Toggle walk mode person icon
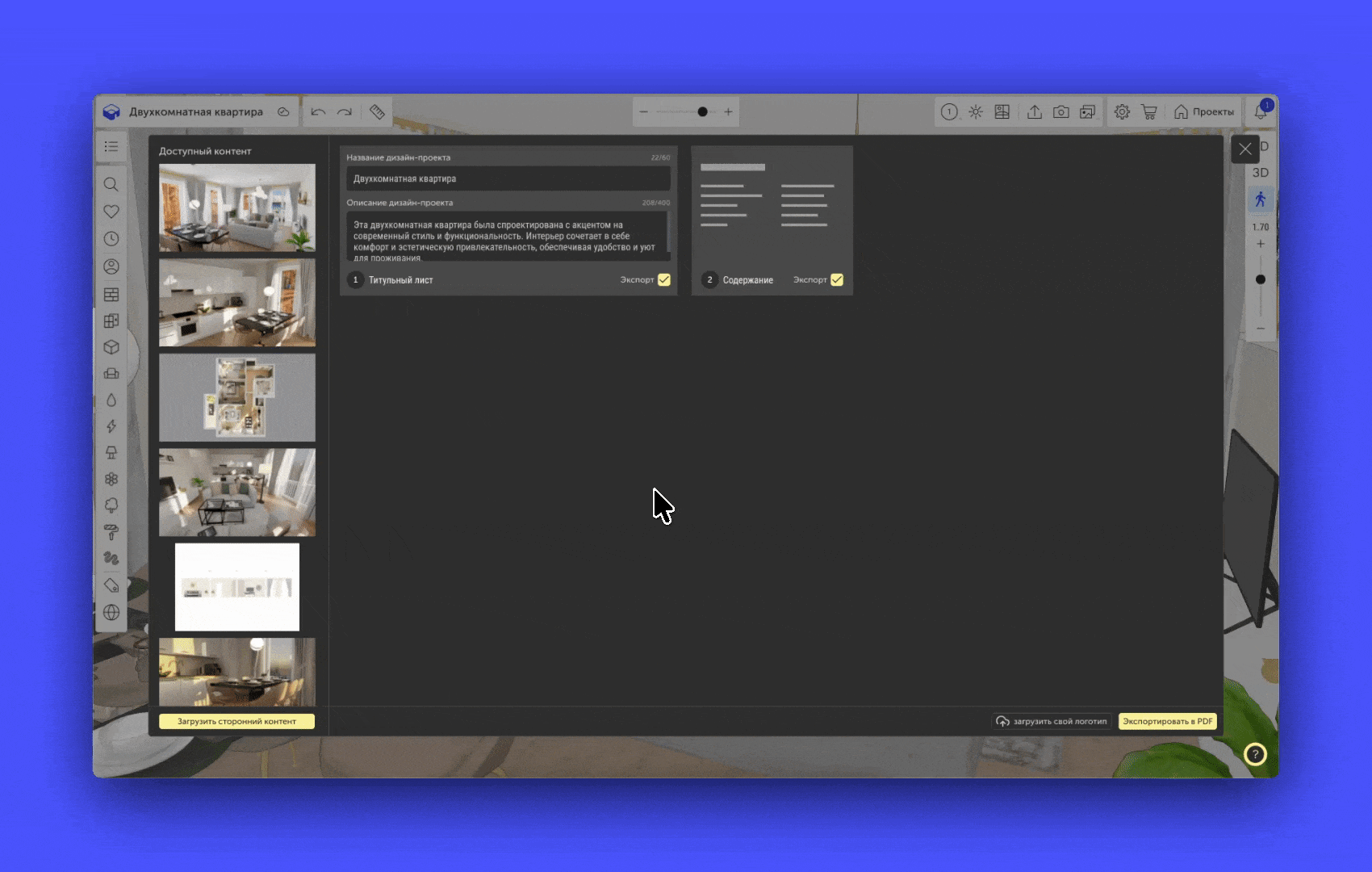1372x872 pixels. click(x=1260, y=199)
